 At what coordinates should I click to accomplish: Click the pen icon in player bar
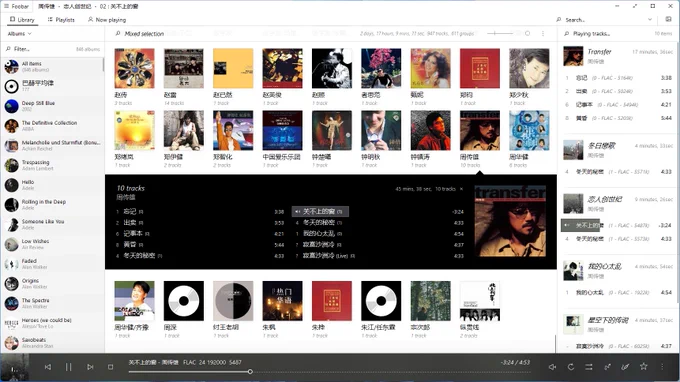pos(625,367)
